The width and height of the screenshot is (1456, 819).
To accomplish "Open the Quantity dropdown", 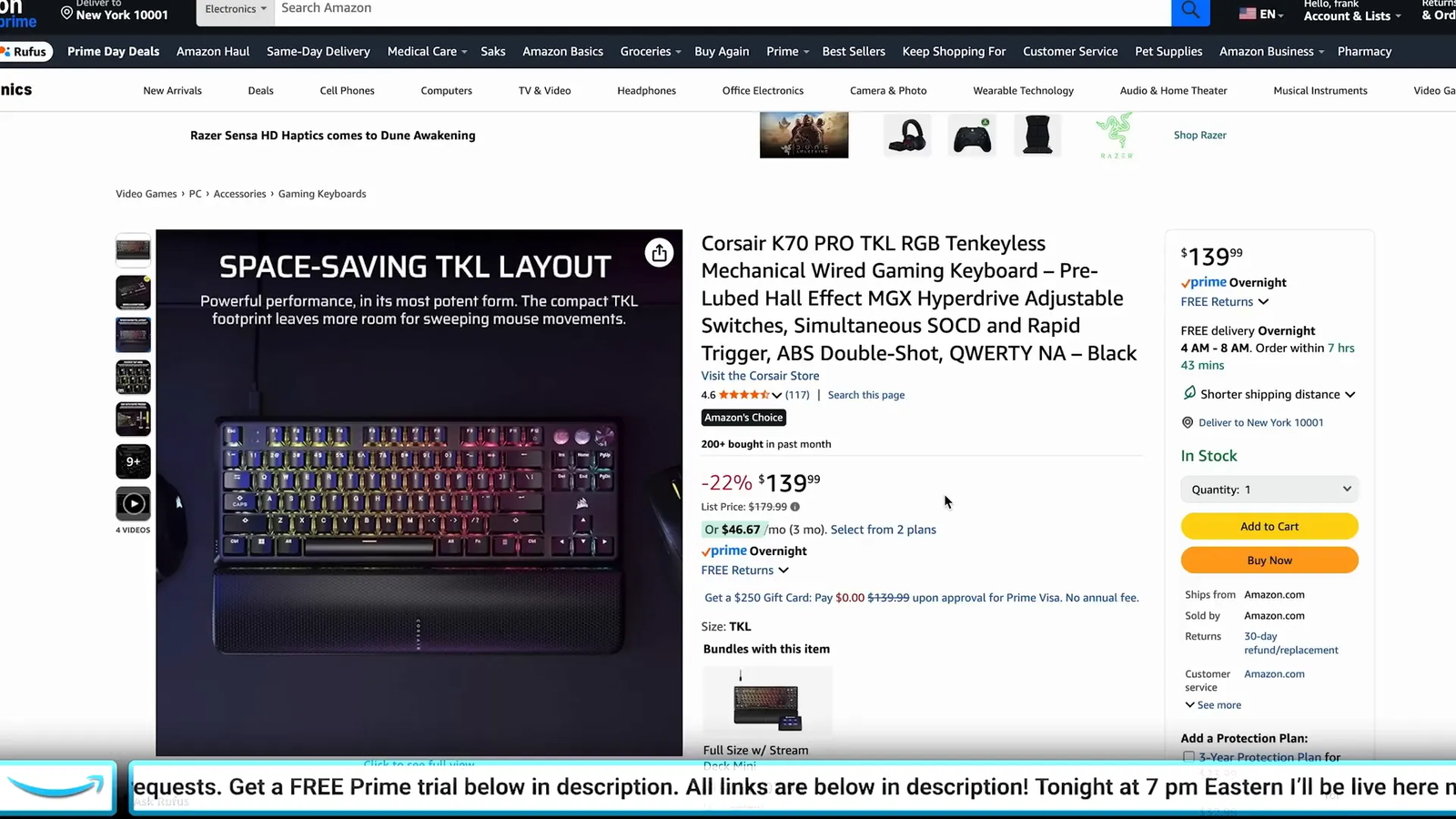I will (1269, 490).
